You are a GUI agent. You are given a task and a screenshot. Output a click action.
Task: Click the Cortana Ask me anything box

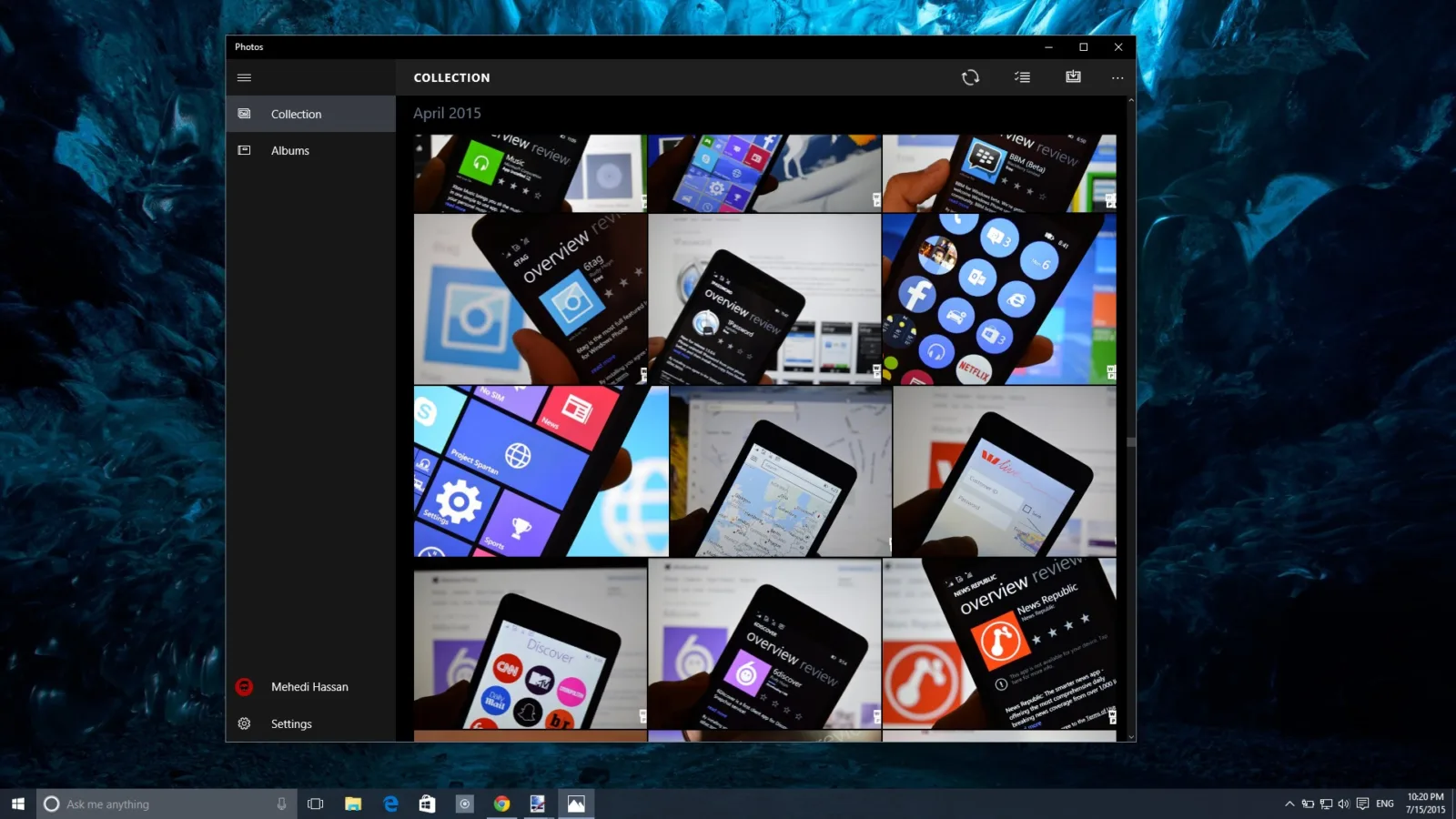tap(167, 804)
